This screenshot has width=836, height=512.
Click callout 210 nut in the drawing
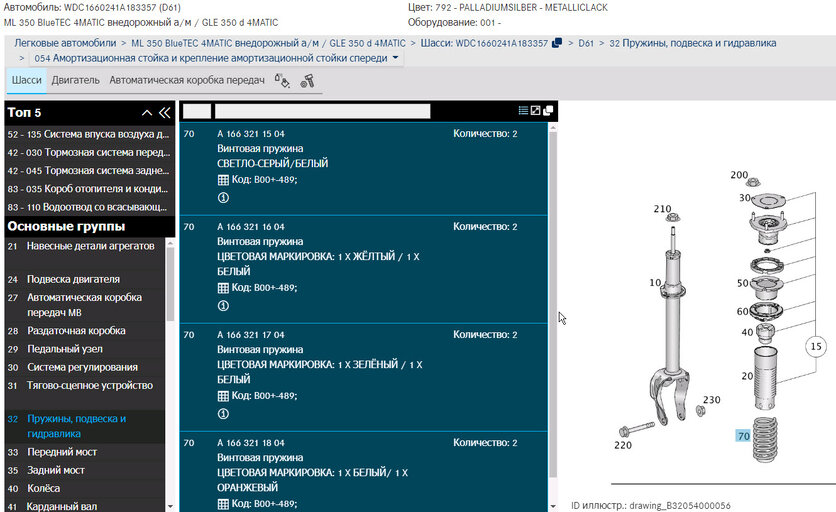click(x=663, y=209)
